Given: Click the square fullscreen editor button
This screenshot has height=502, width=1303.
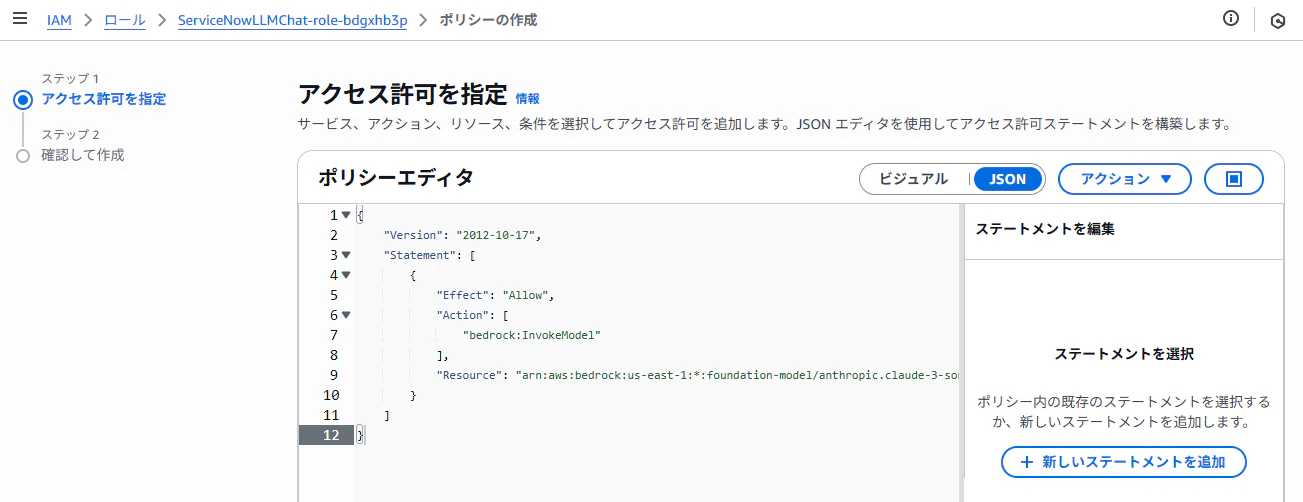Looking at the screenshot, I should point(1234,179).
